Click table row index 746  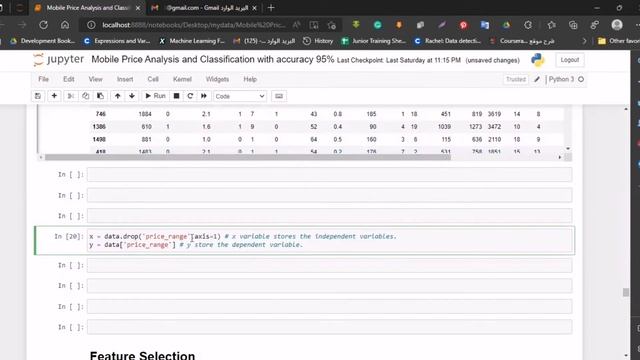pyautogui.click(x=101, y=114)
